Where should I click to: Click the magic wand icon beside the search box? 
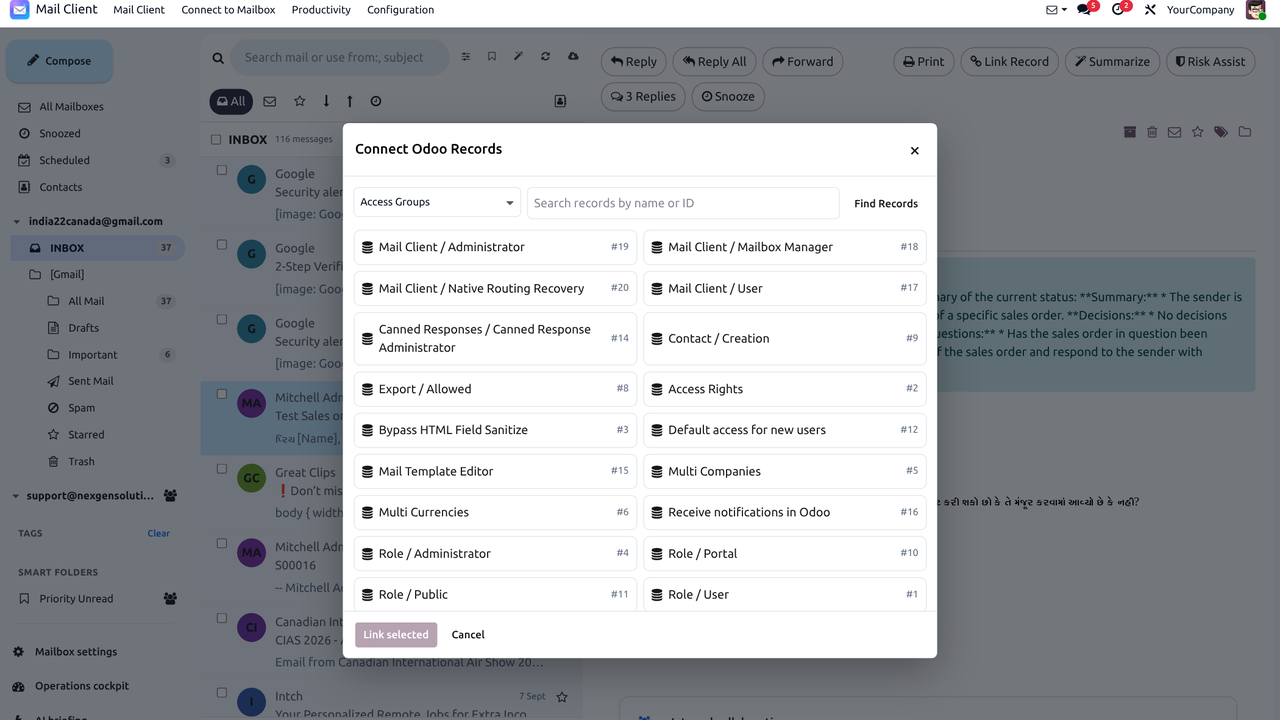518,57
